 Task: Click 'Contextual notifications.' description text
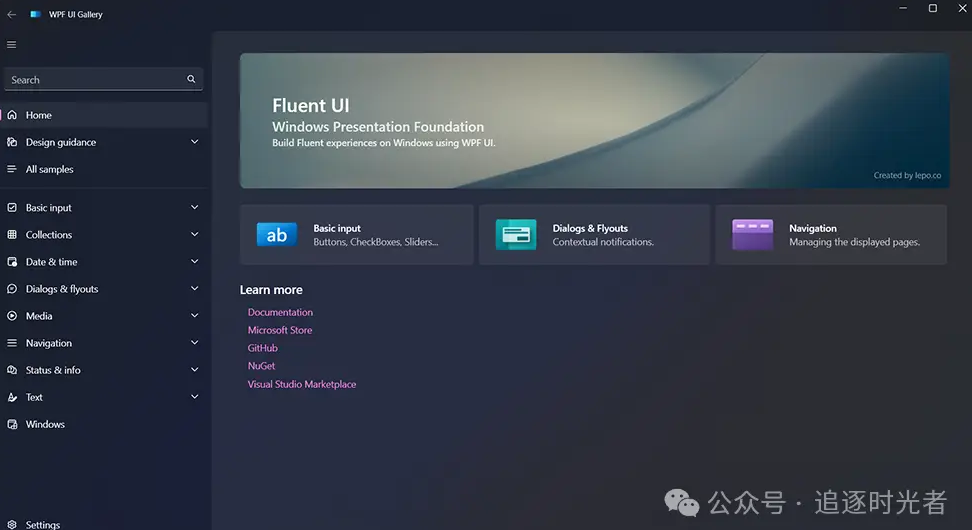603,242
